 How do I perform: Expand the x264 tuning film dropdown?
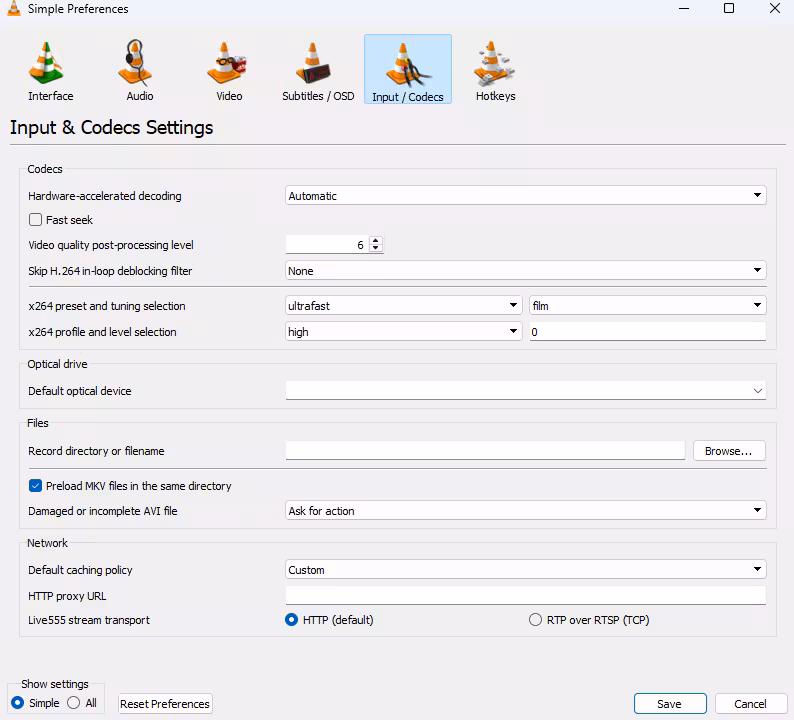point(648,305)
